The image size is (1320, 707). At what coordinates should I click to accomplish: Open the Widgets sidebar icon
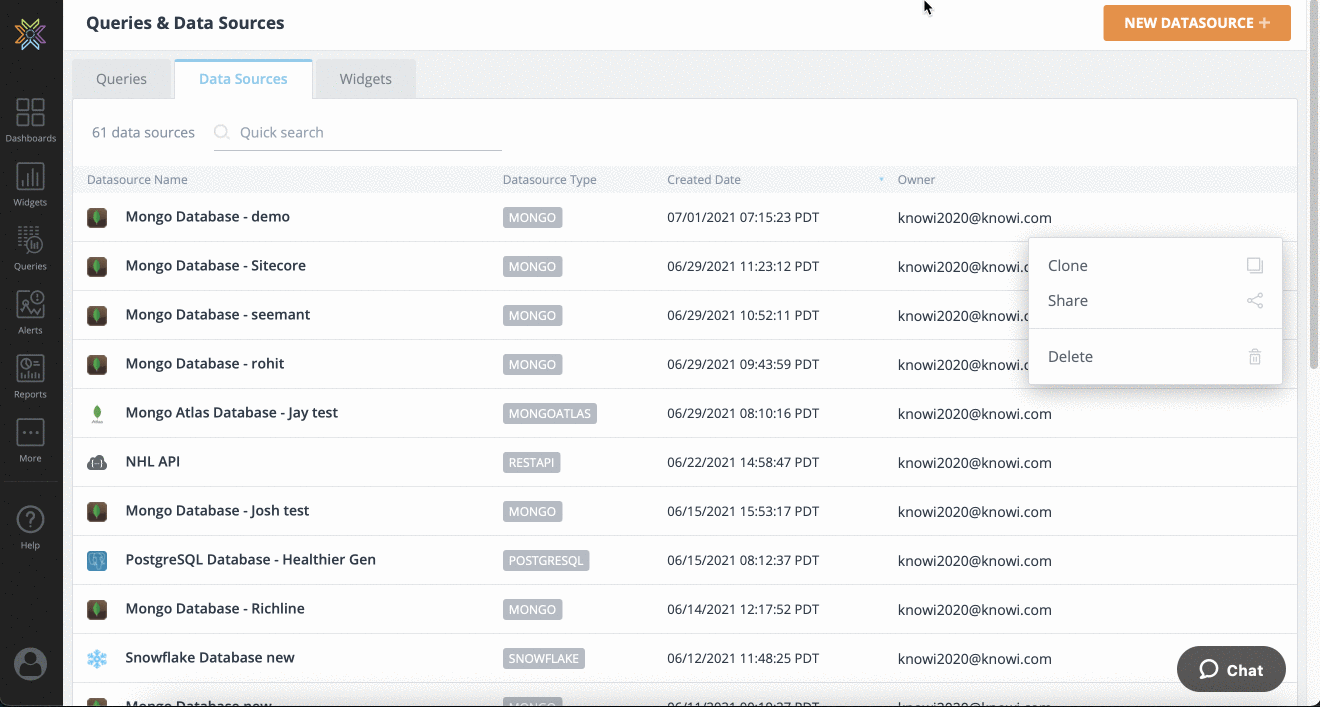[x=30, y=184]
